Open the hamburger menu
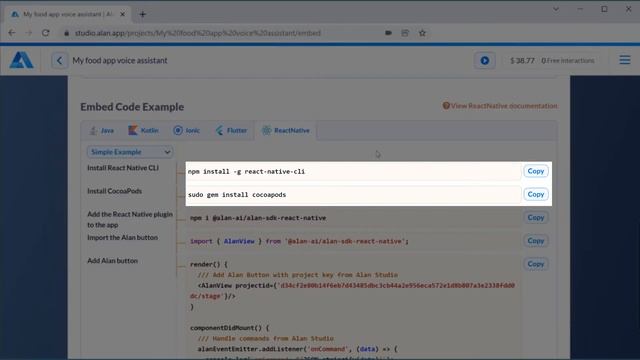 click(x=624, y=60)
